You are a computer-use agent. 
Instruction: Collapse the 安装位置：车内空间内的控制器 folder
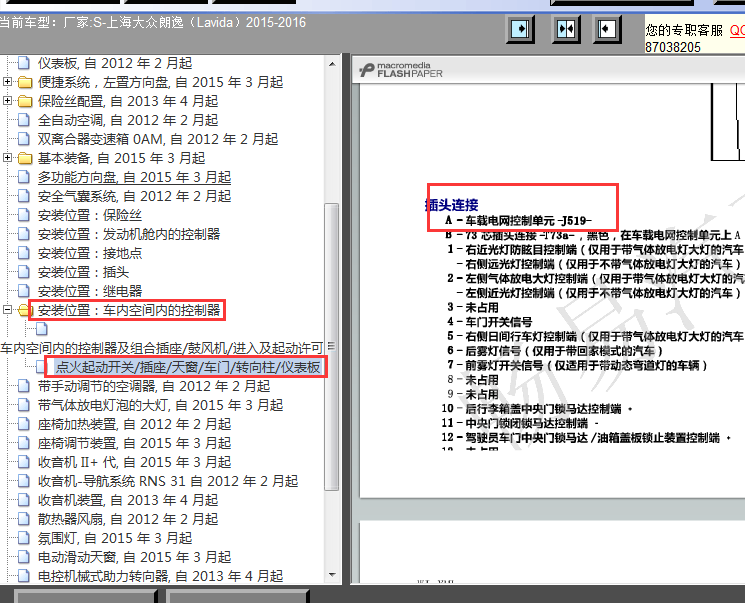coord(7,310)
